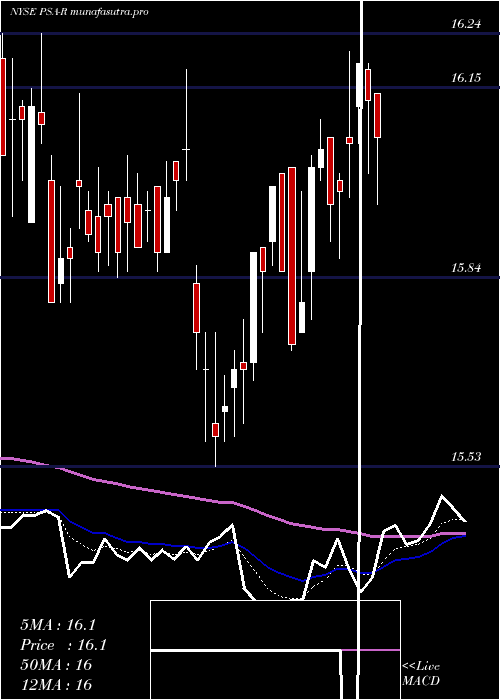Click the 16.24 price level label

[x=466, y=24]
